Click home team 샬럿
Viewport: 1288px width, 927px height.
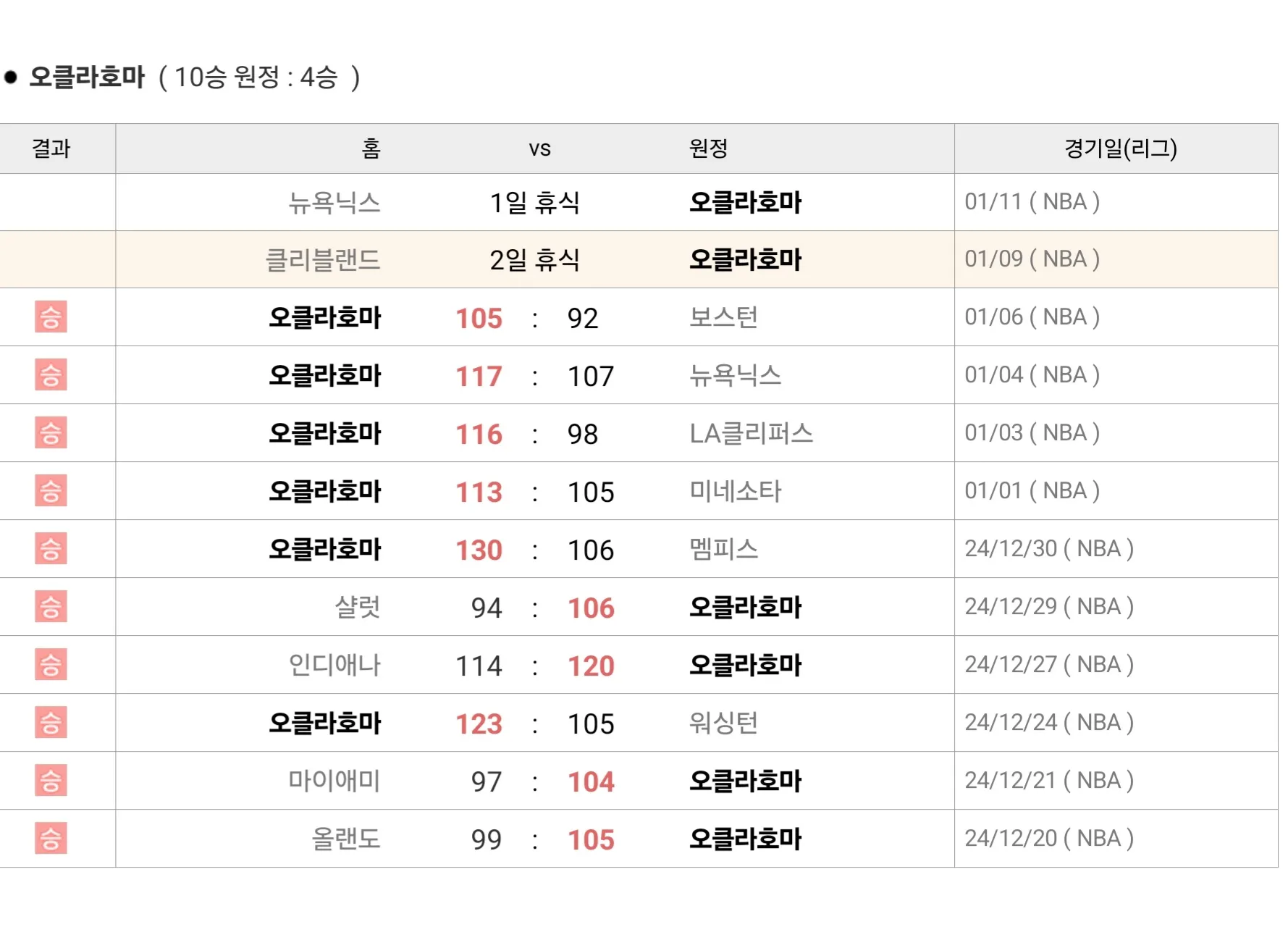pyautogui.click(x=358, y=607)
